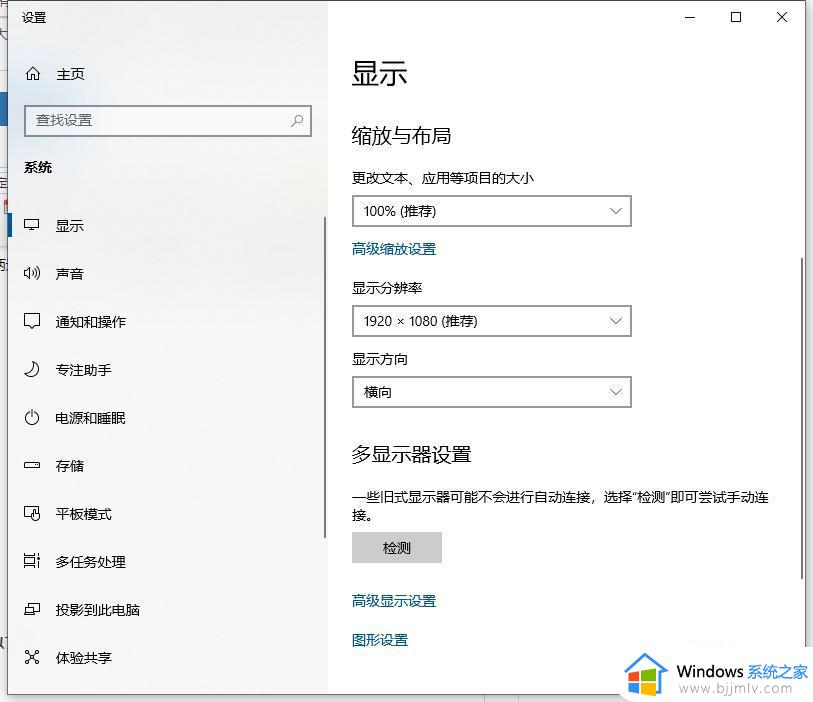Click the 更改文本、应用等项目的大小 label
This screenshot has height=702, width=813.
pos(443,178)
